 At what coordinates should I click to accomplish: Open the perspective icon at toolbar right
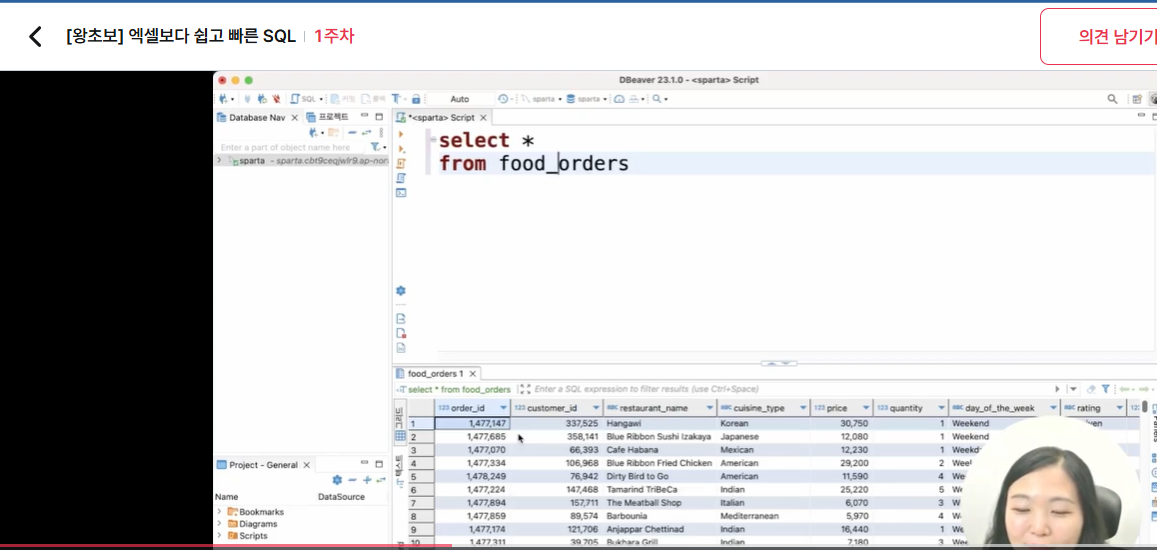click(1137, 99)
